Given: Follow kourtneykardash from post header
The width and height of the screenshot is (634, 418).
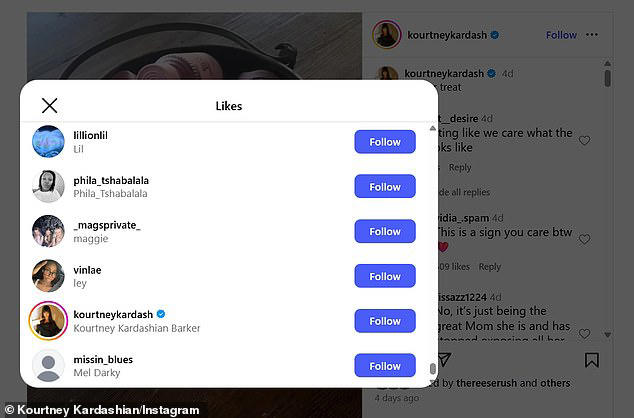Looking at the screenshot, I should (x=561, y=35).
